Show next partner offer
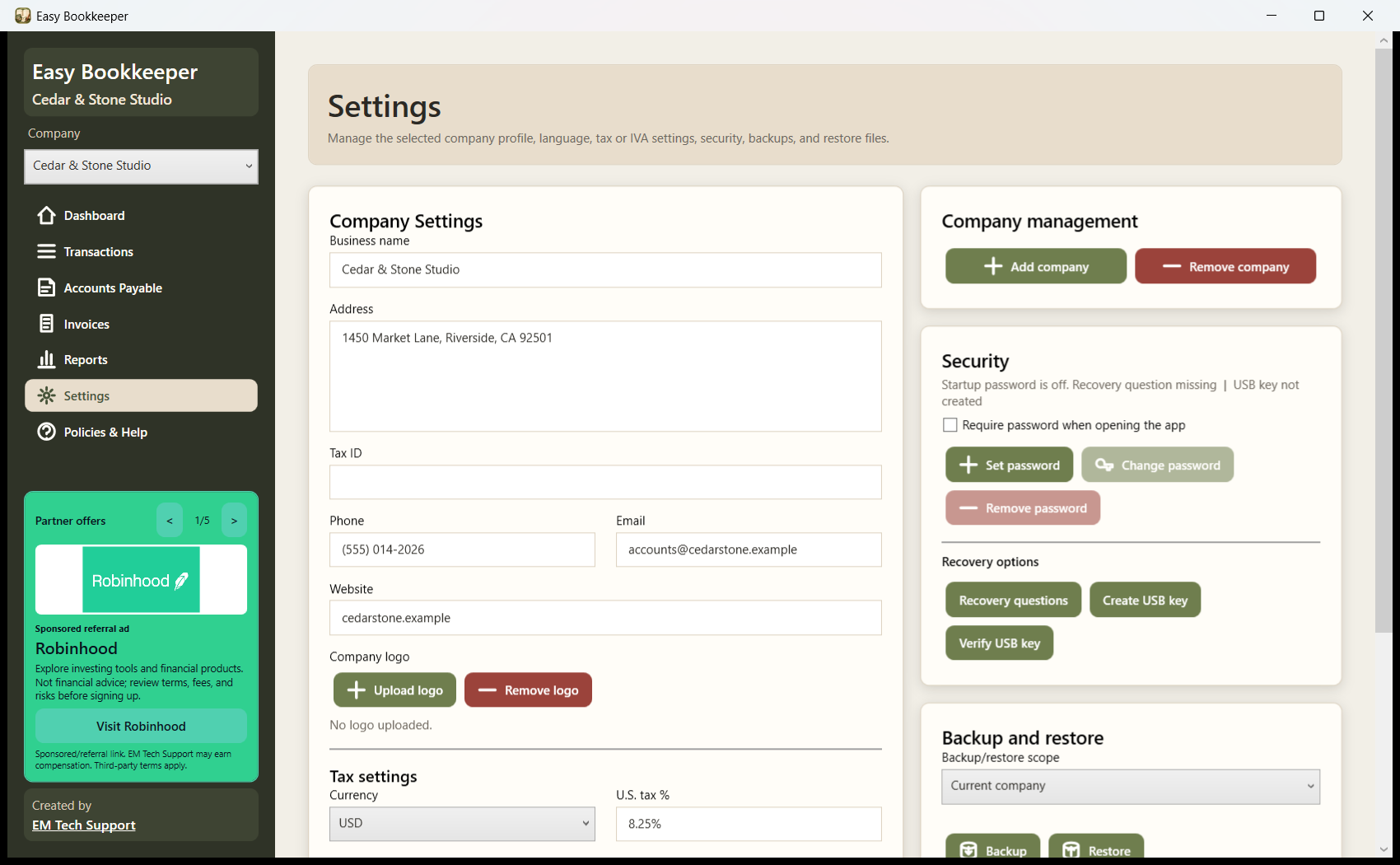 click(234, 521)
